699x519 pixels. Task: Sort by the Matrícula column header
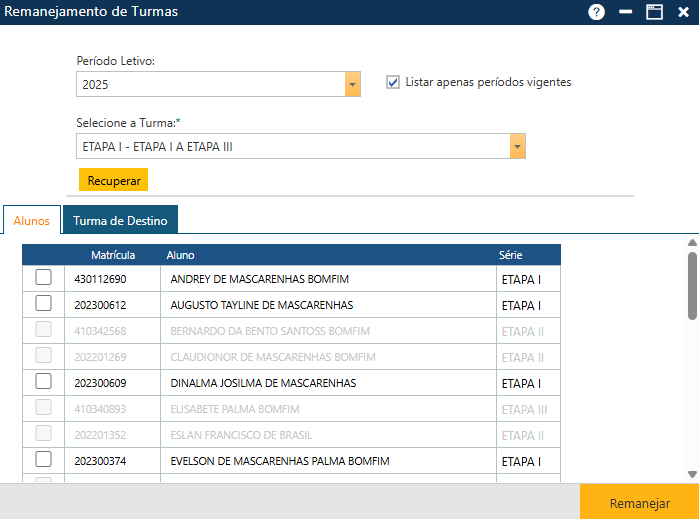point(112,255)
